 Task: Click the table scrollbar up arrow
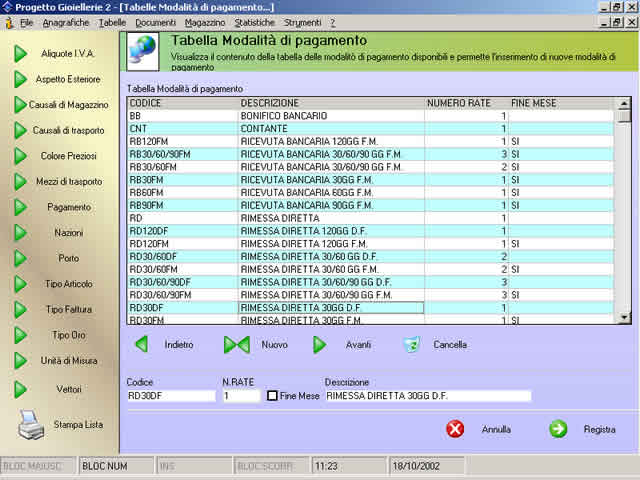pyautogui.click(x=623, y=104)
